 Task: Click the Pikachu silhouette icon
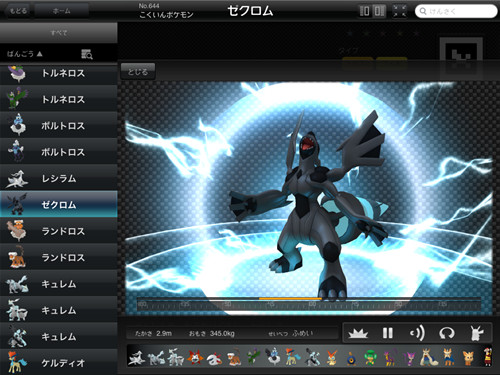[x=476, y=333]
